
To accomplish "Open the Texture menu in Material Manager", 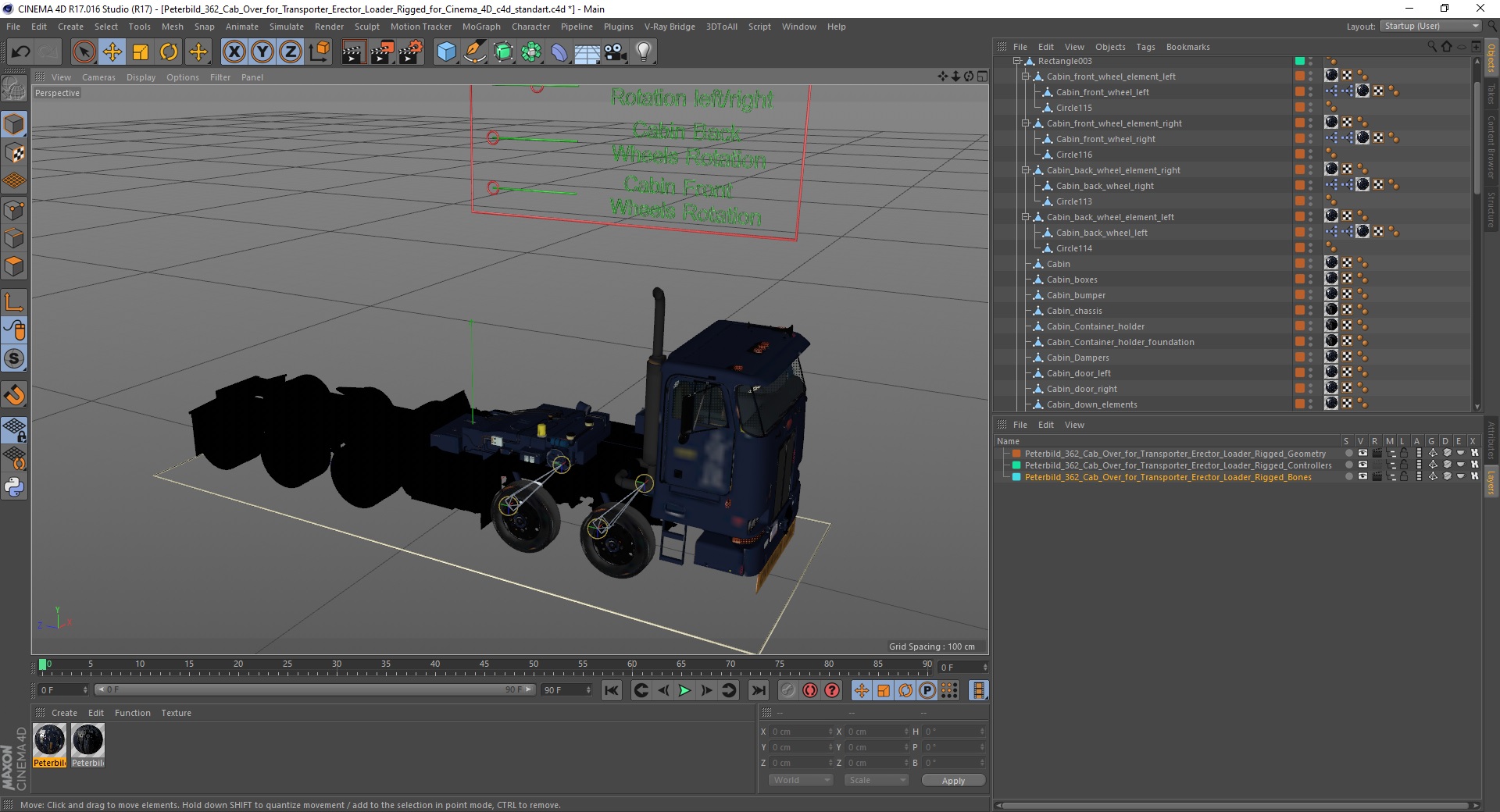I will [x=176, y=713].
